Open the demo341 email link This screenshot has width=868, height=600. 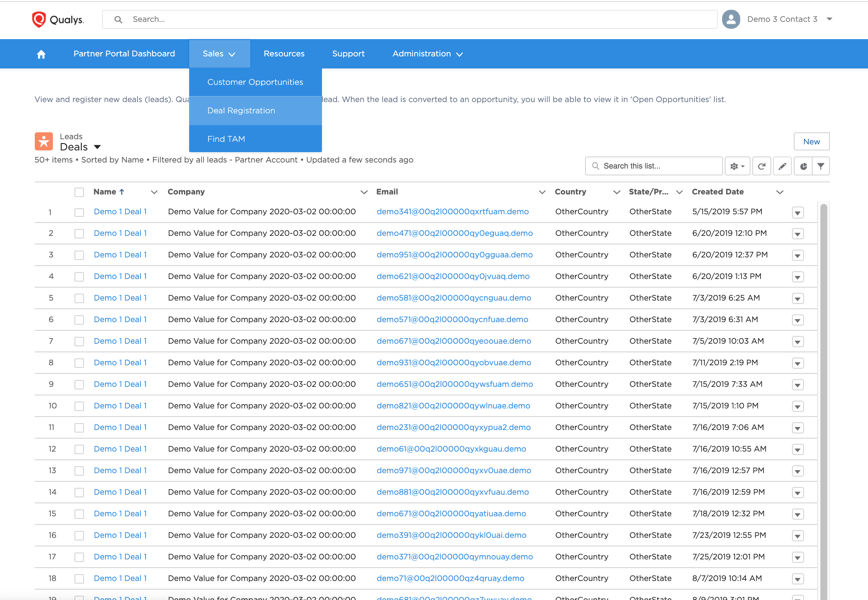point(452,212)
